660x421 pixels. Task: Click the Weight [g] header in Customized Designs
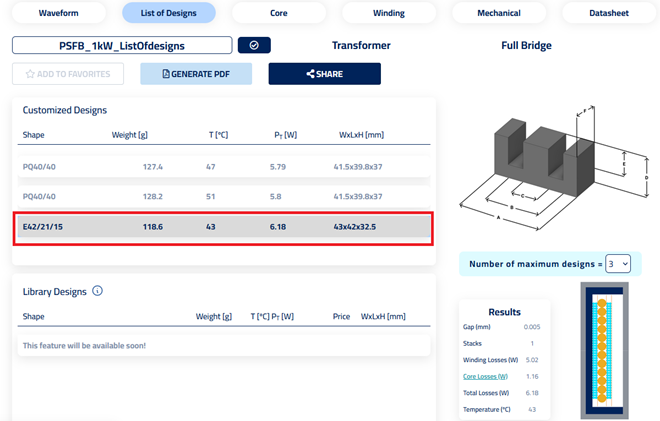pos(130,135)
